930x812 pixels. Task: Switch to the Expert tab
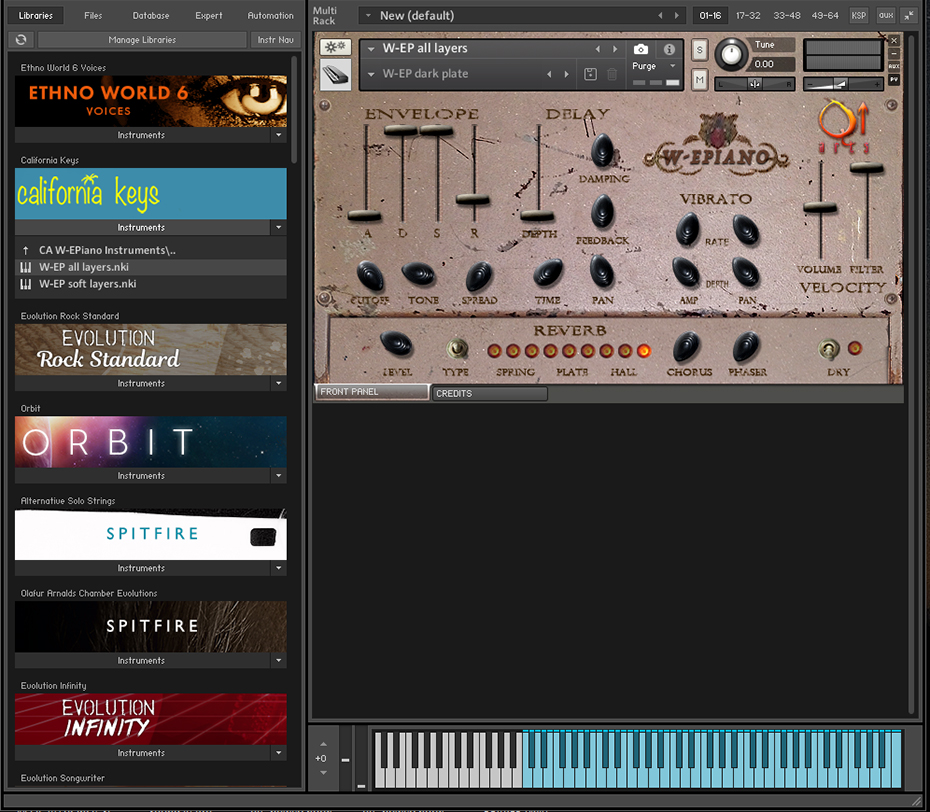pos(209,16)
